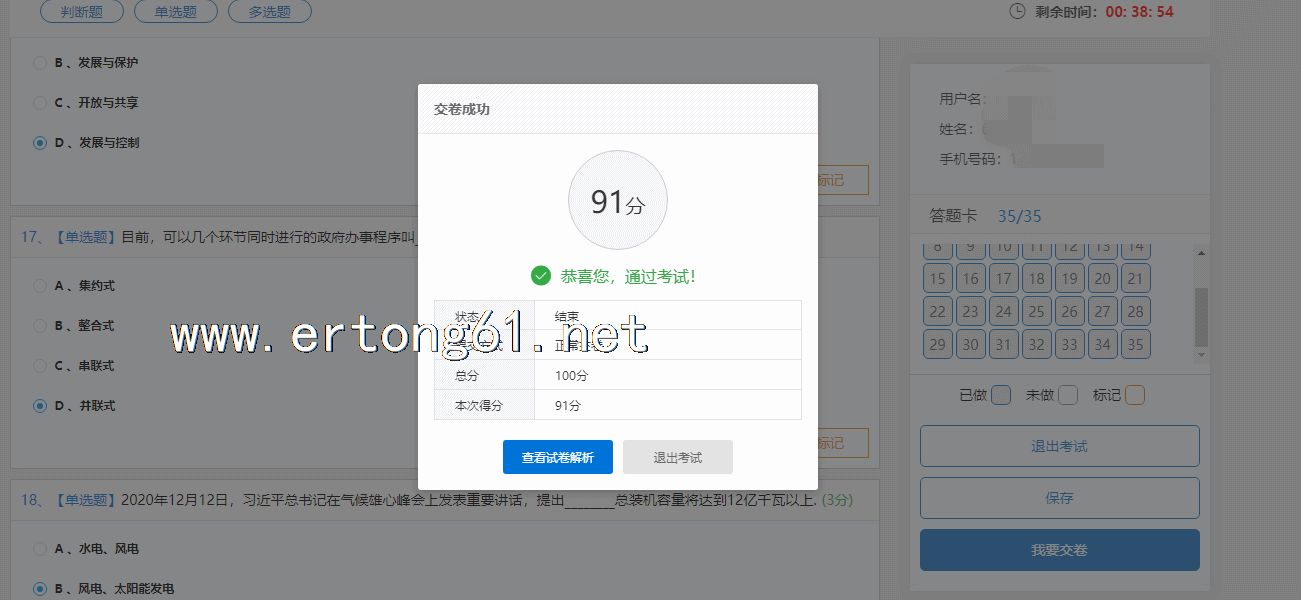Select option A 水电、风电 for question 18
1301x600 pixels.
tap(40, 549)
